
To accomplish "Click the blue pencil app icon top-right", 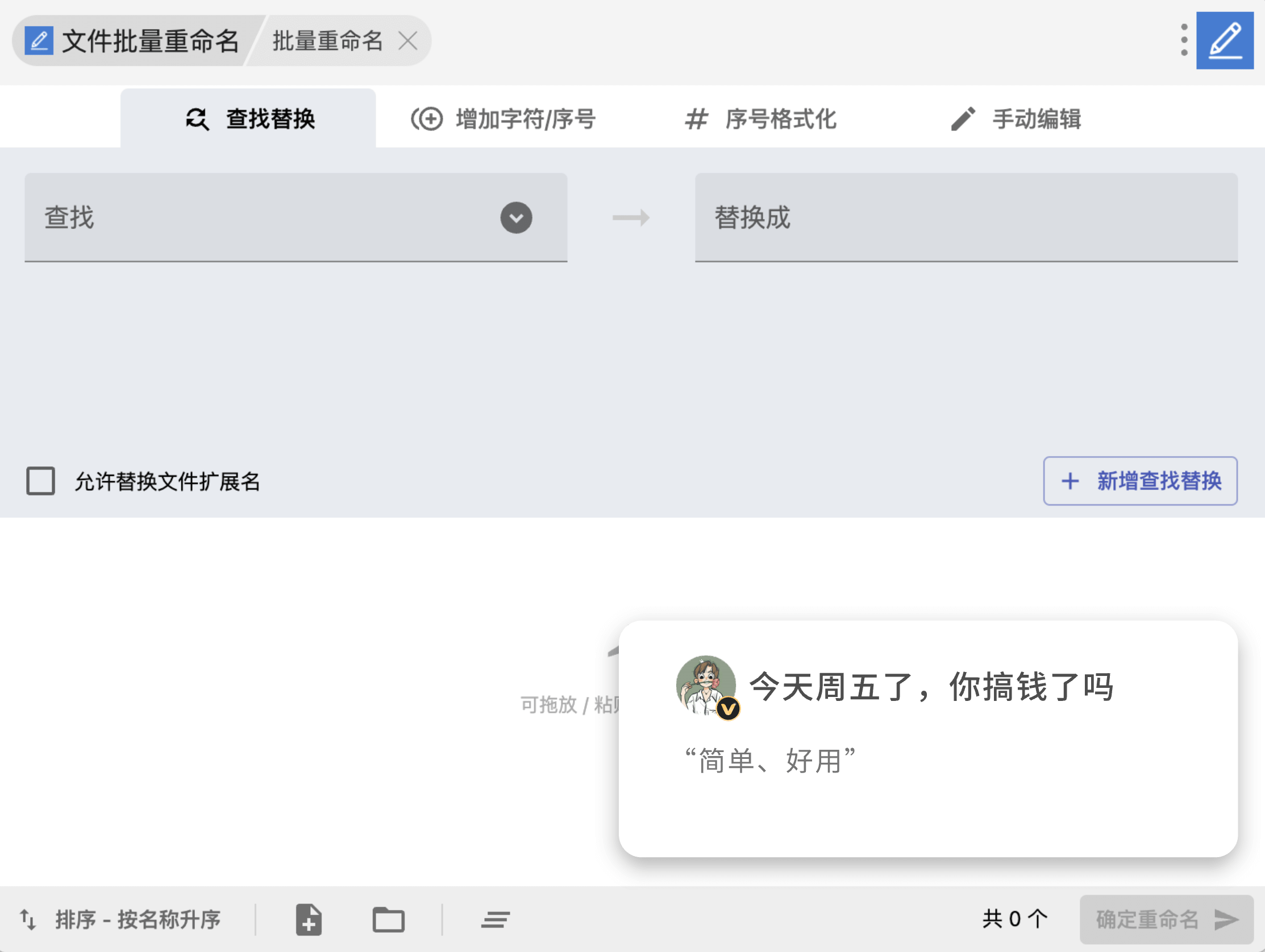I will (x=1225, y=40).
